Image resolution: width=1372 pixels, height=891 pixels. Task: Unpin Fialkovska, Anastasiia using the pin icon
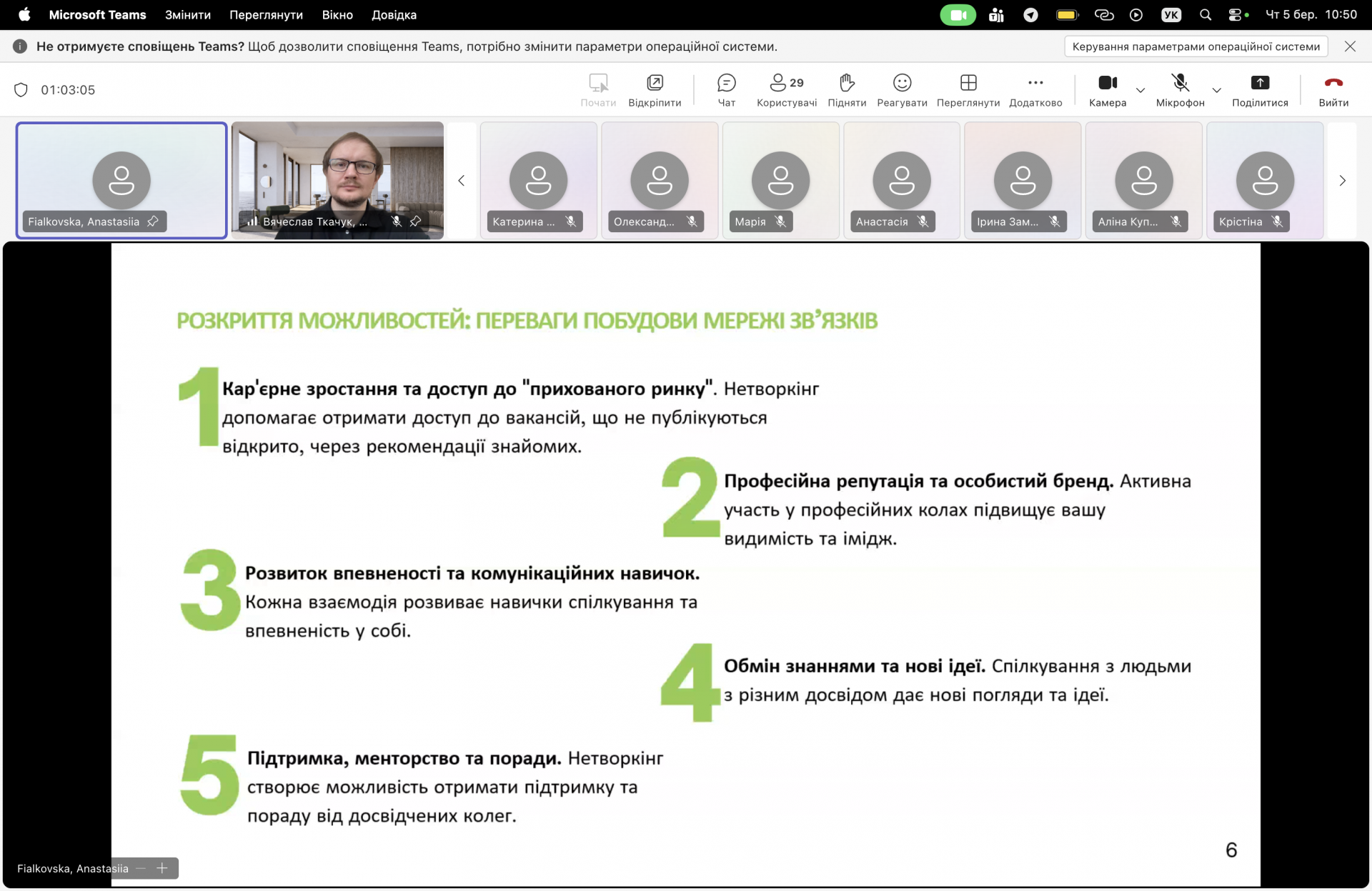click(x=153, y=221)
